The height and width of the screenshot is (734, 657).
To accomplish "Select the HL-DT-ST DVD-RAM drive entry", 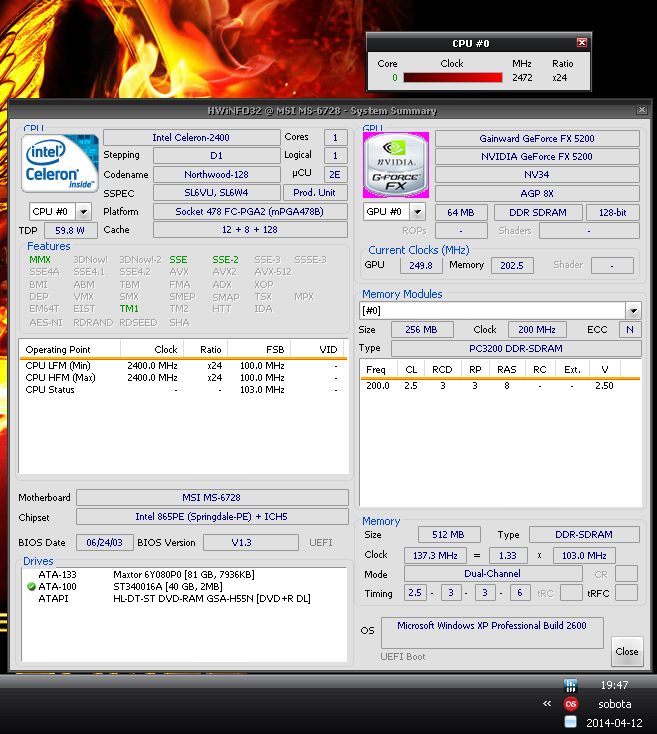I will pyautogui.click(x=184, y=599).
